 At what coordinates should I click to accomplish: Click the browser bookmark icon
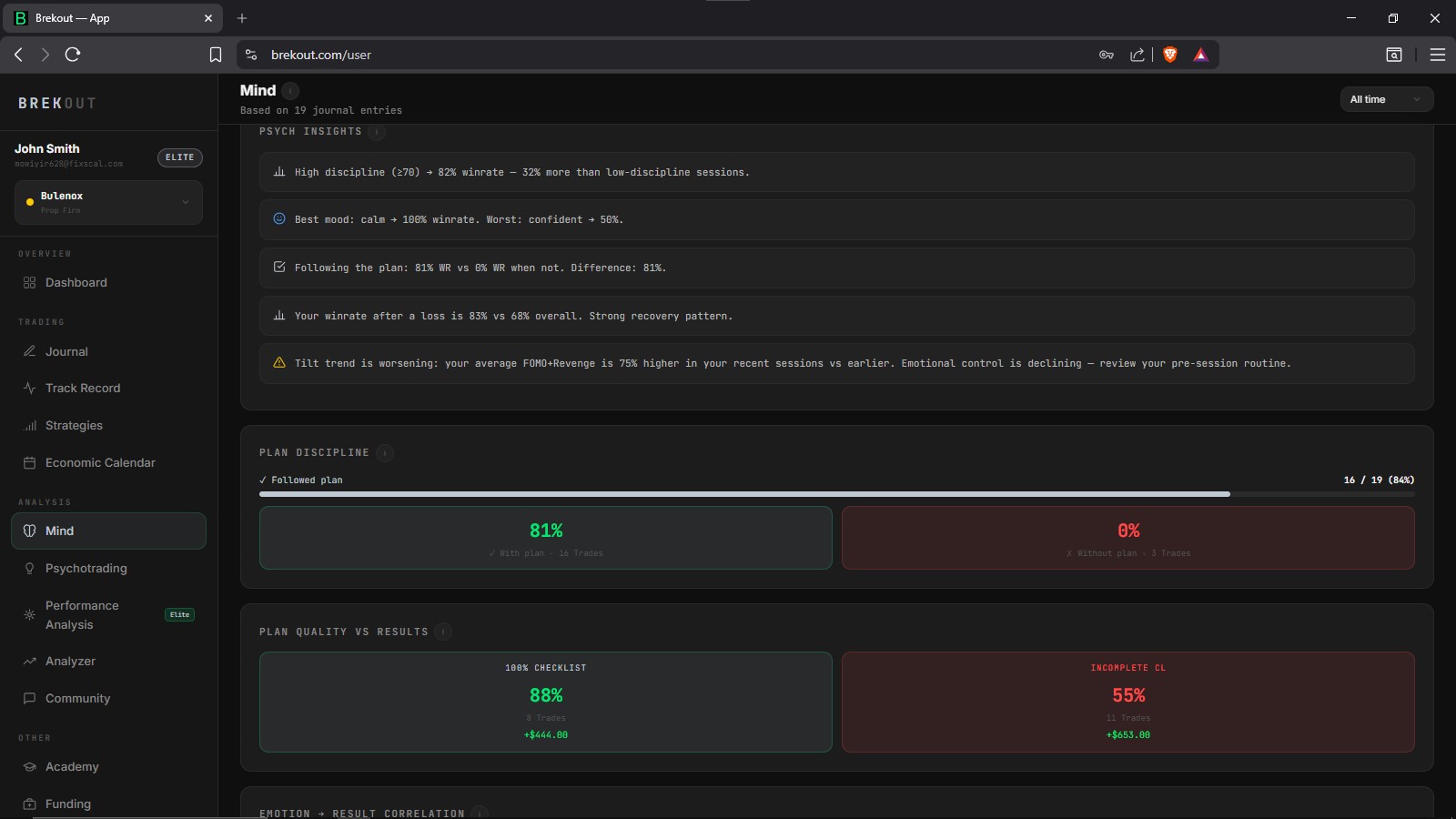click(216, 55)
